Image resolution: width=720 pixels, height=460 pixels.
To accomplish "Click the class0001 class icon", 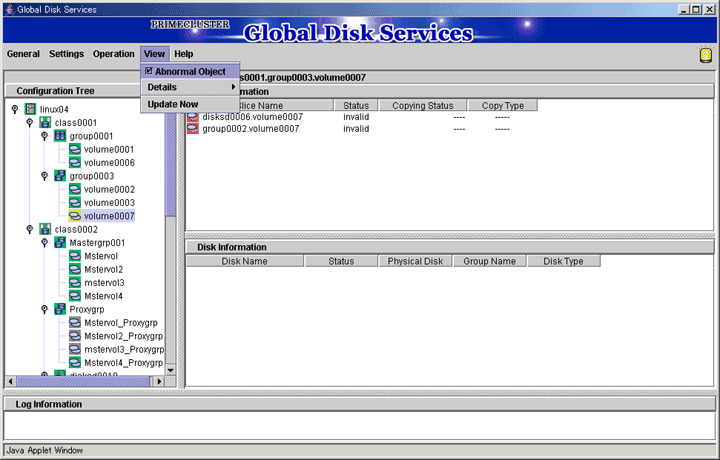I will click(x=45, y=123).
